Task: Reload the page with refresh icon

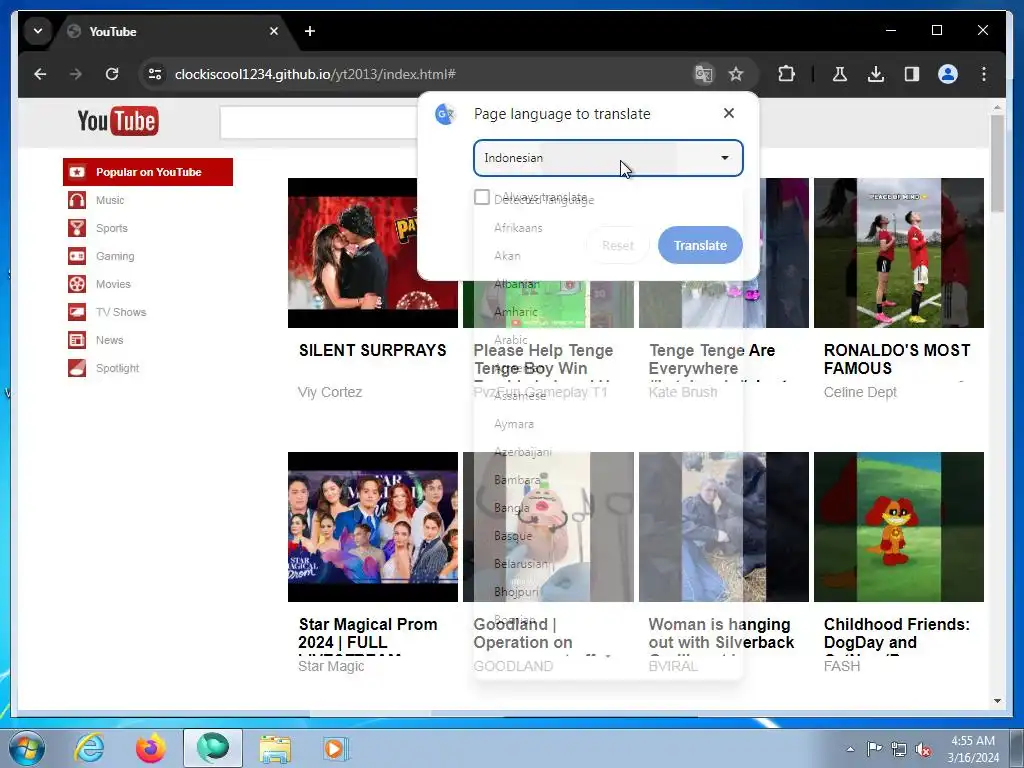Action: 112,74
